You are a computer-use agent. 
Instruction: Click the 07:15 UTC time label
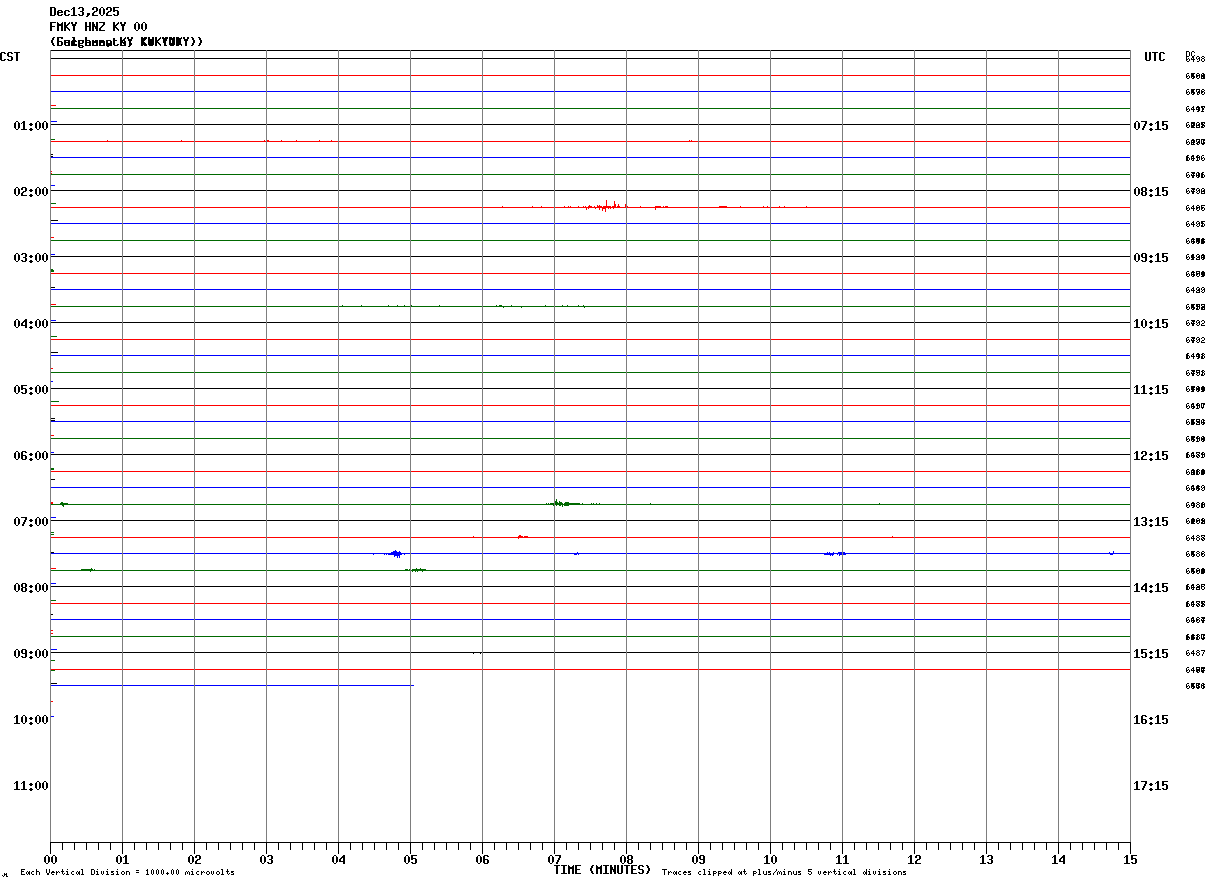coord(1151,125)
